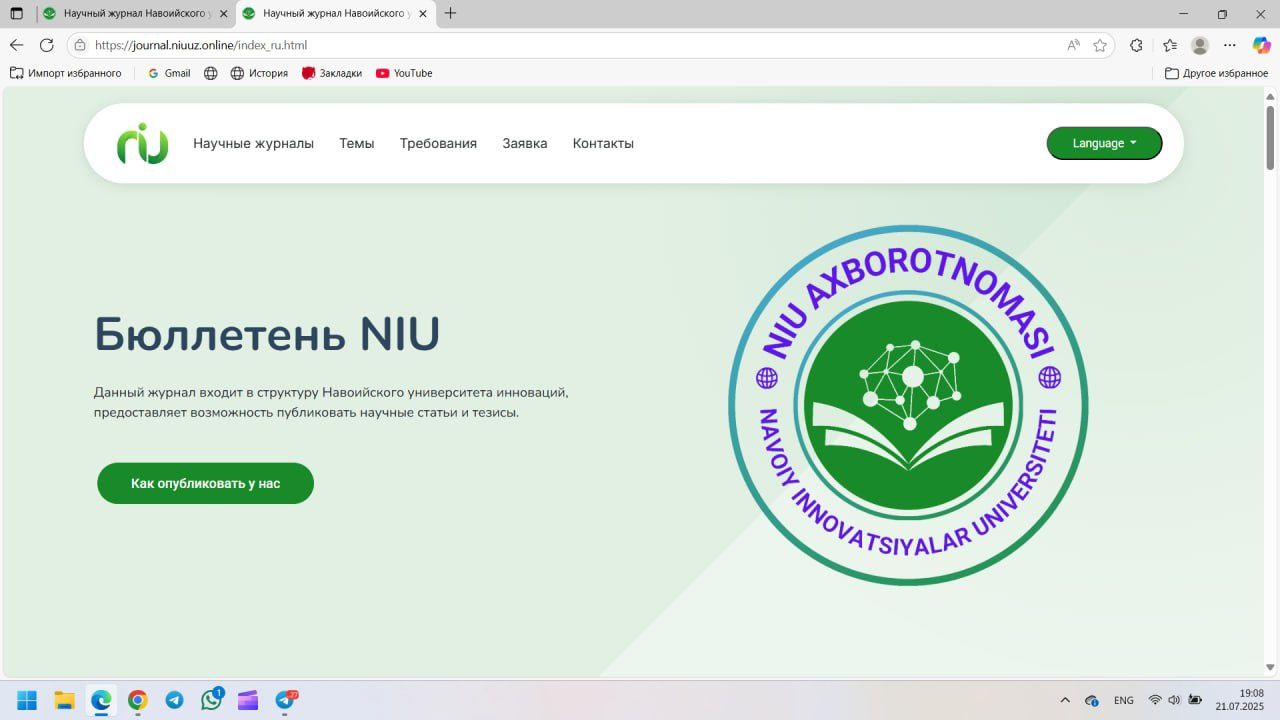Screen dimensions: 1280x720
Task: Open Telegram with unread badge in taskbar
Action: pyautogui.click(x=285, y=700)
